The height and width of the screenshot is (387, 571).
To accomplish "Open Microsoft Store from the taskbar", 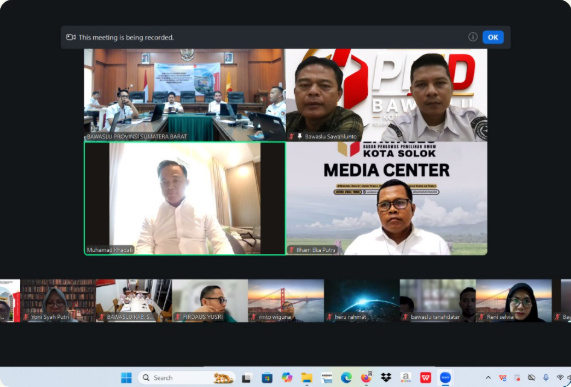I will pos(267,378).
